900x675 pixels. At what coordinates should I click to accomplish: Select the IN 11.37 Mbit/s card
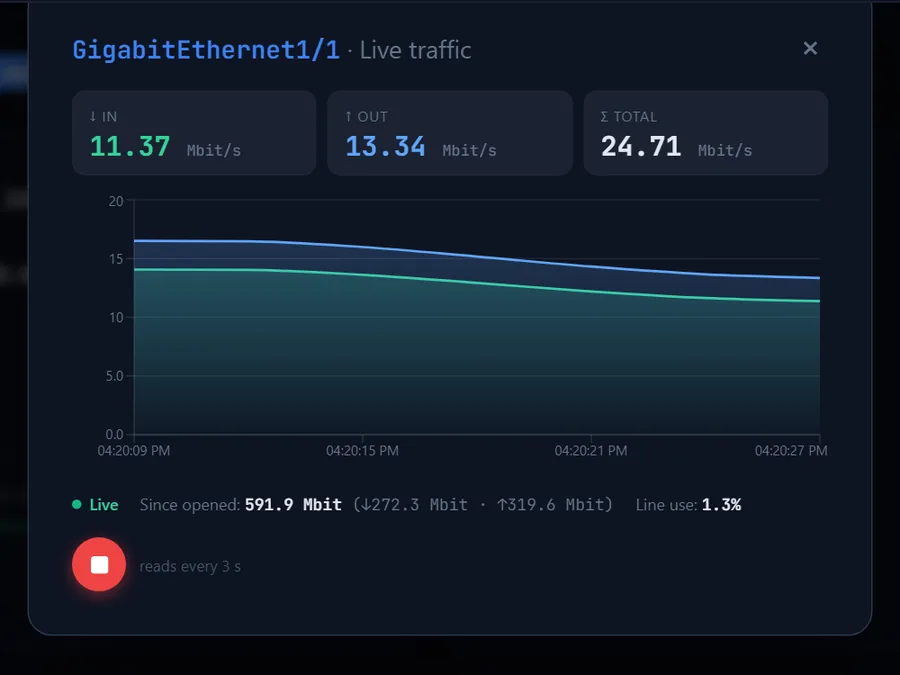[x=194, y=133]
